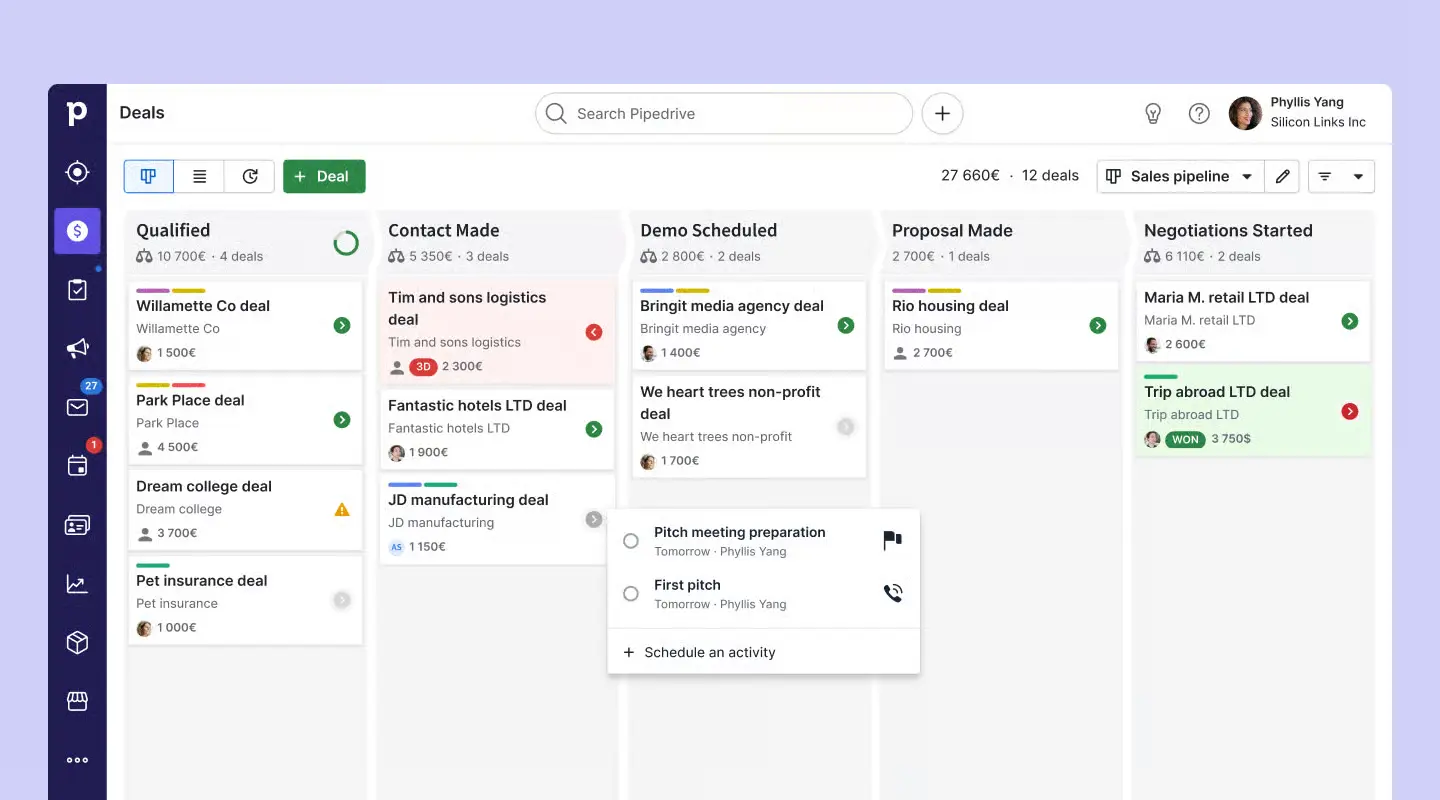Select the Demo Scheduled stage header
This screenshot has height=800, width=1440.
708,230
